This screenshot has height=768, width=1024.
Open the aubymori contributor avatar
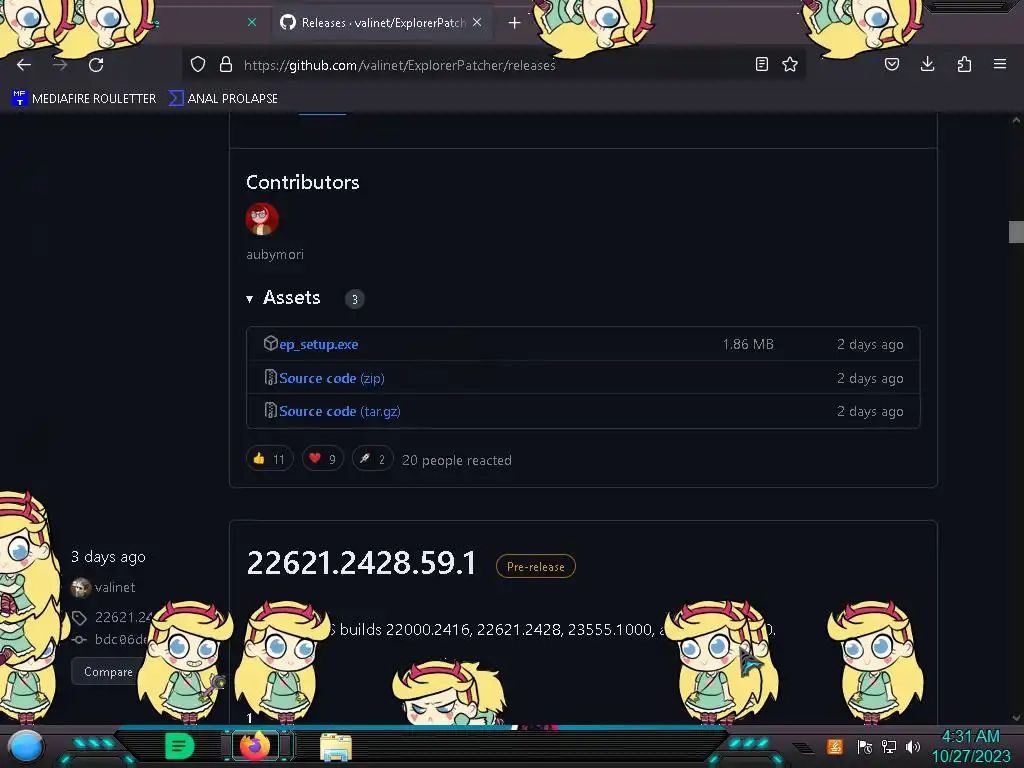pyautogui.click(x=262, y=219)
